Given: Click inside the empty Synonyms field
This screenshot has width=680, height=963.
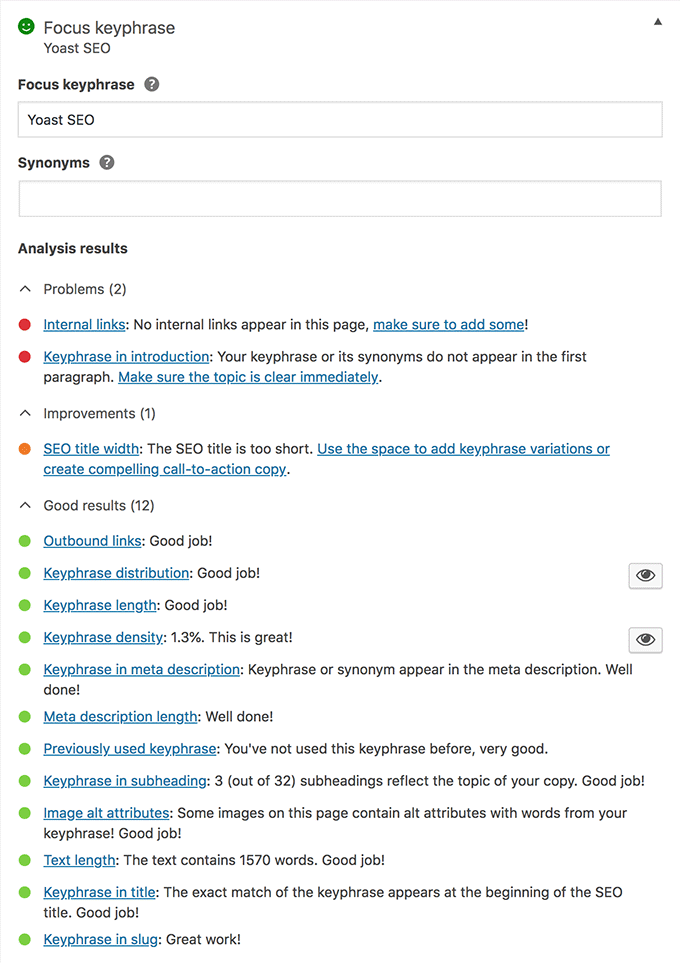Looking at the screenshot, I should tap(338, 198).
